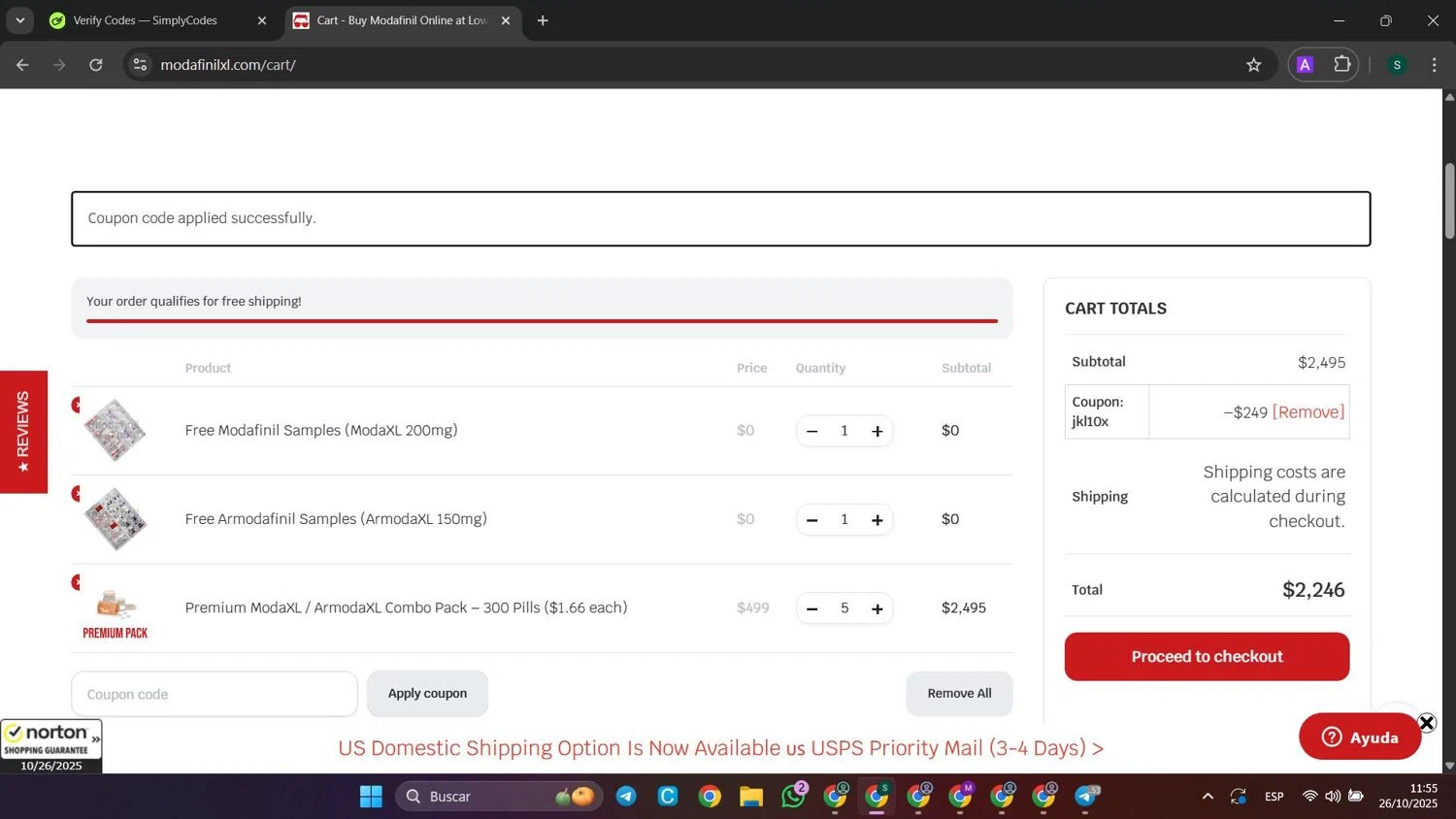
Task: Open Free Modafinil Samples (ModaXL 200mg) product link
Action: (321, 430)
